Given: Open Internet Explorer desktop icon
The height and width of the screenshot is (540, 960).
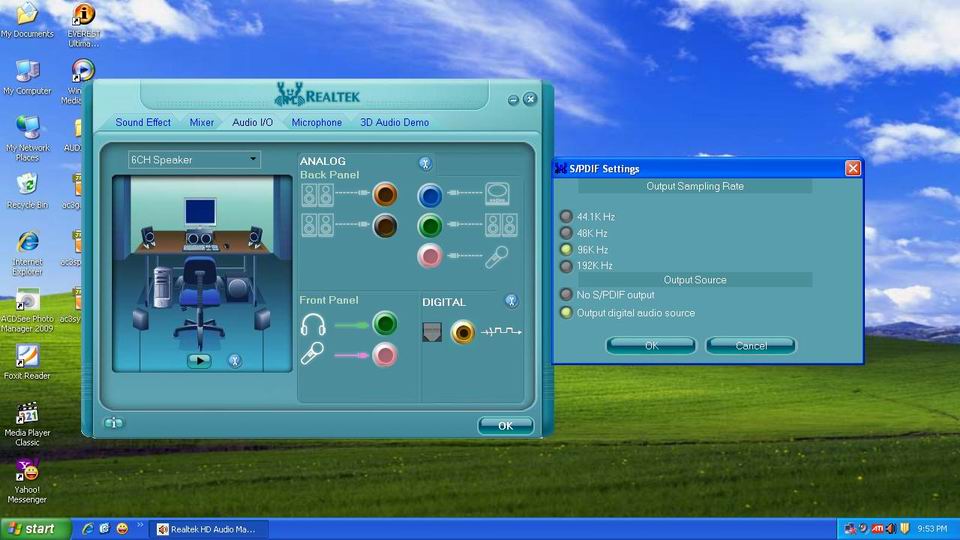Looking at the screenshot, I should (27, 253).
